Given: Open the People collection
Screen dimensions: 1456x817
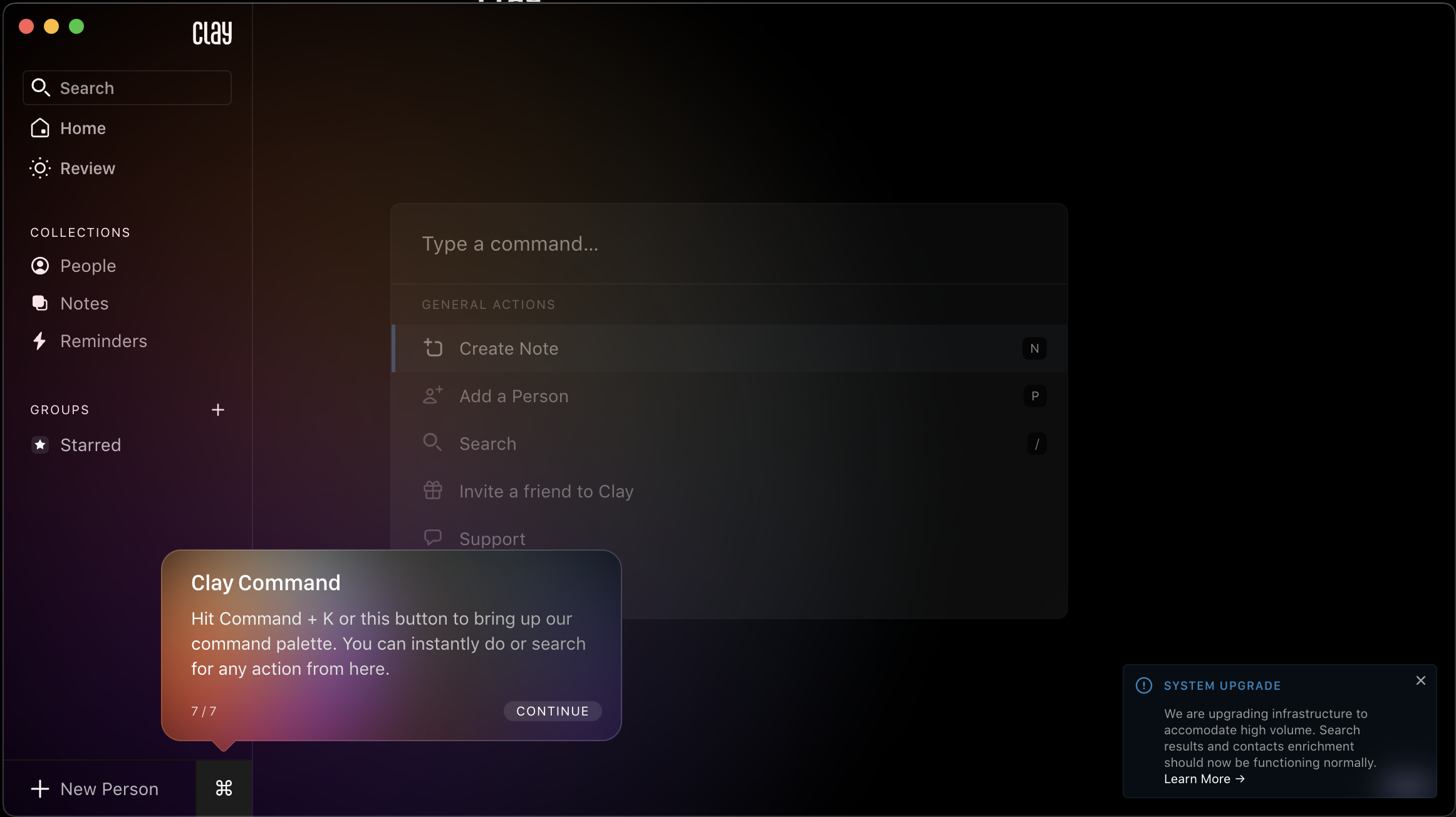Looking at the screenshot, I should click(88, 266).
